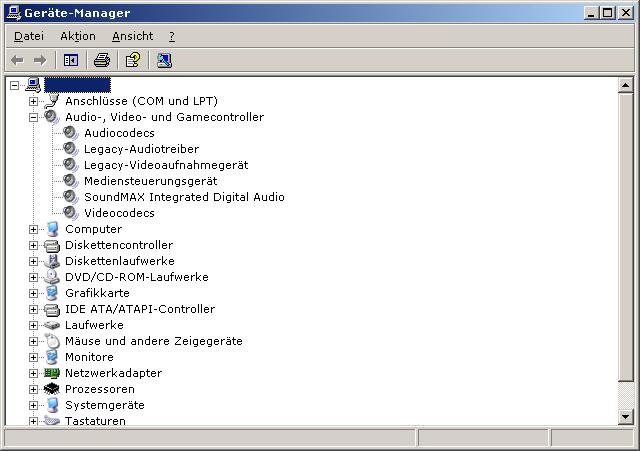Open the Ansicht menu
640x451 pixels.
pyautogui.click(x=132, y=36)
